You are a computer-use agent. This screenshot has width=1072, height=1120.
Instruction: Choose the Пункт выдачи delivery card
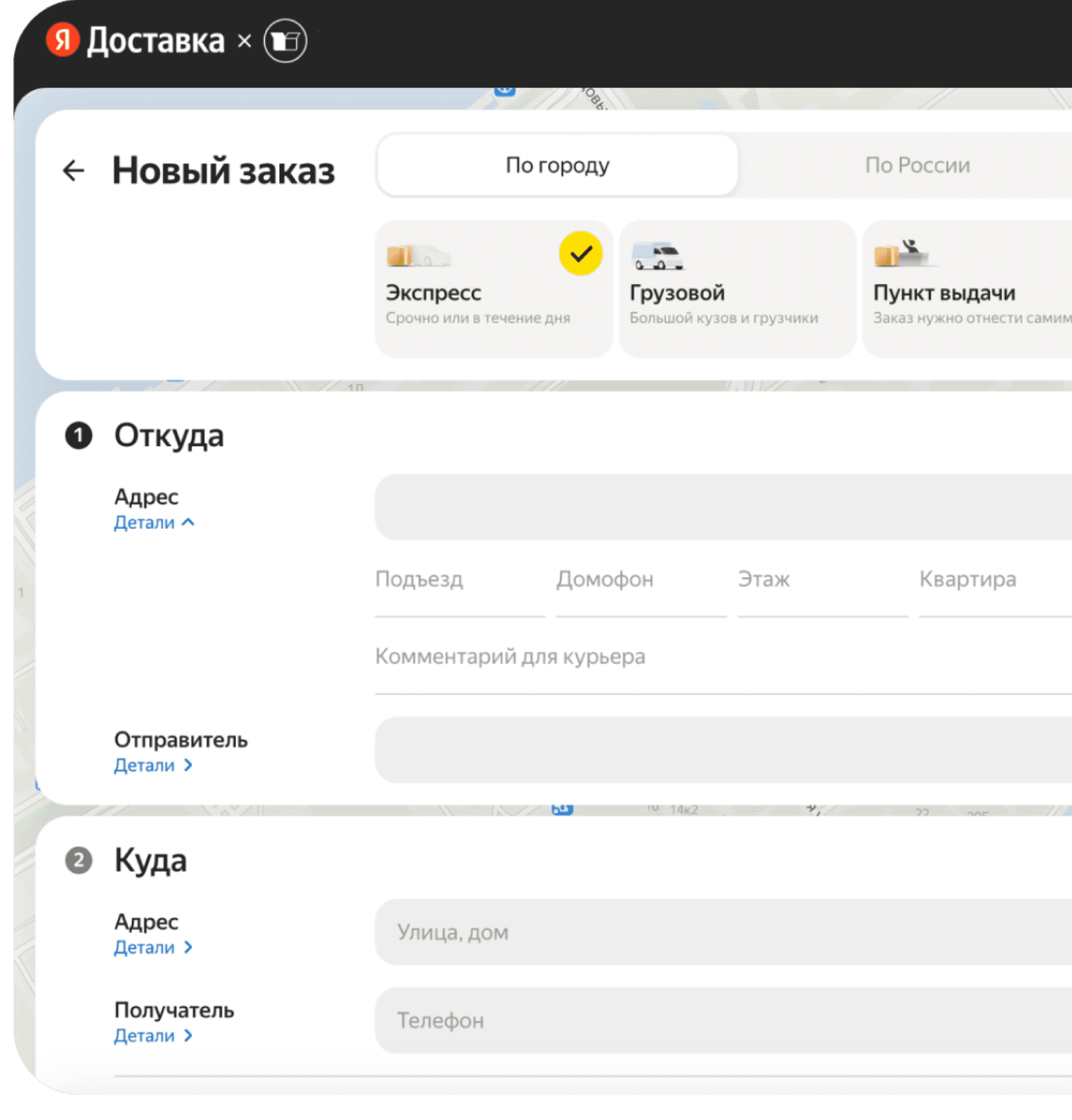(x=968, y=289)
